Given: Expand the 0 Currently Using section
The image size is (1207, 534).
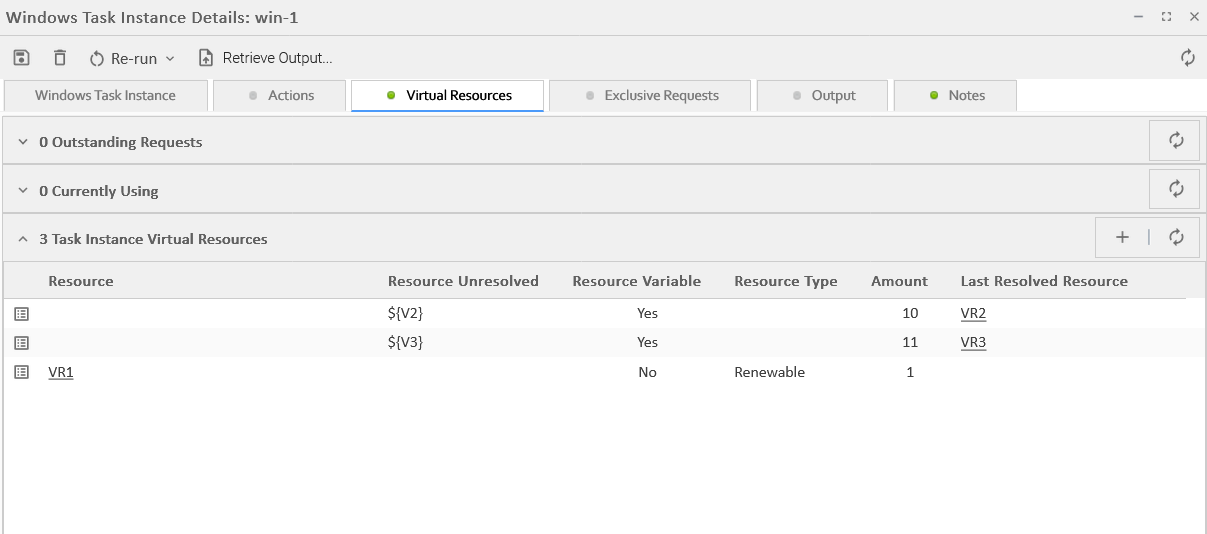Looking at the screenshot, I should pyautogui.click(x=23, y=191).
